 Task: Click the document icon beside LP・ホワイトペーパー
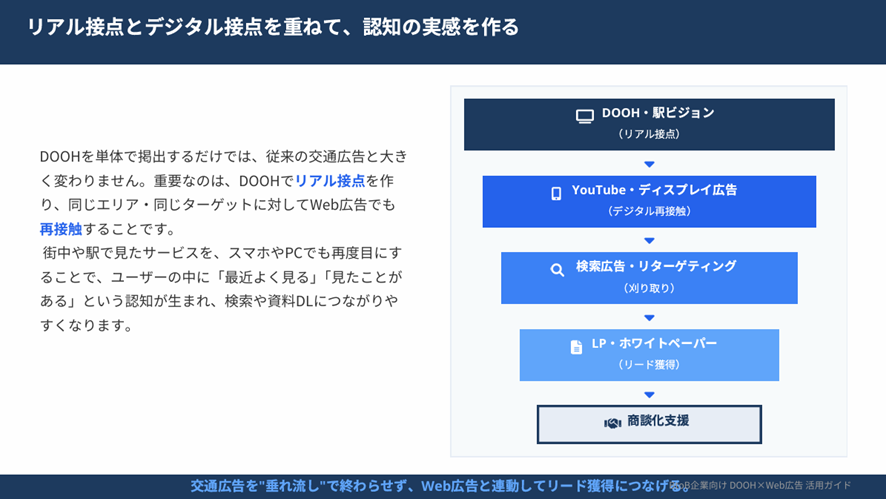click(576, 347)
